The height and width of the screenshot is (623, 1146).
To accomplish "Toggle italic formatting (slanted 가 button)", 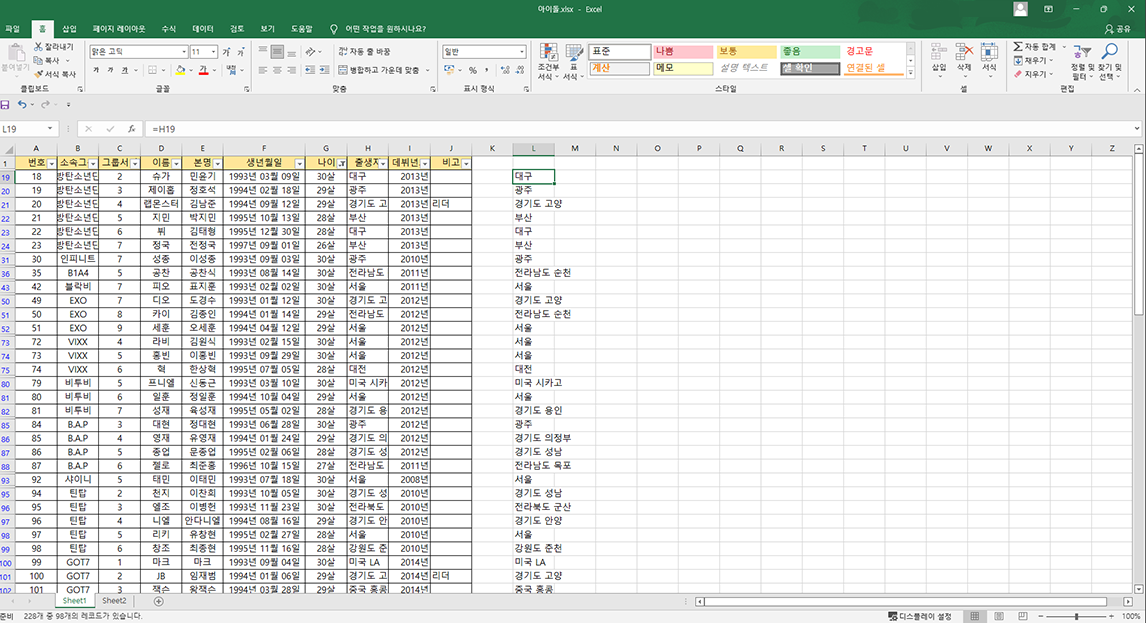I will (x=110, y=70).
